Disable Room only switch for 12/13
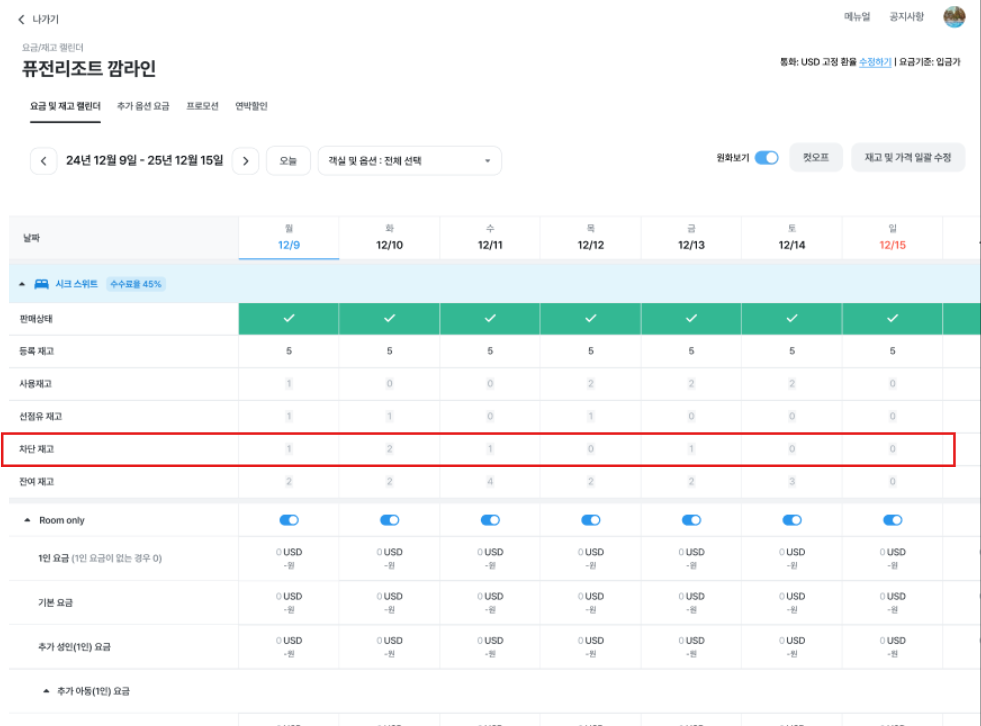The height and width of the screenshot is (726, 981). pos(691,520)
